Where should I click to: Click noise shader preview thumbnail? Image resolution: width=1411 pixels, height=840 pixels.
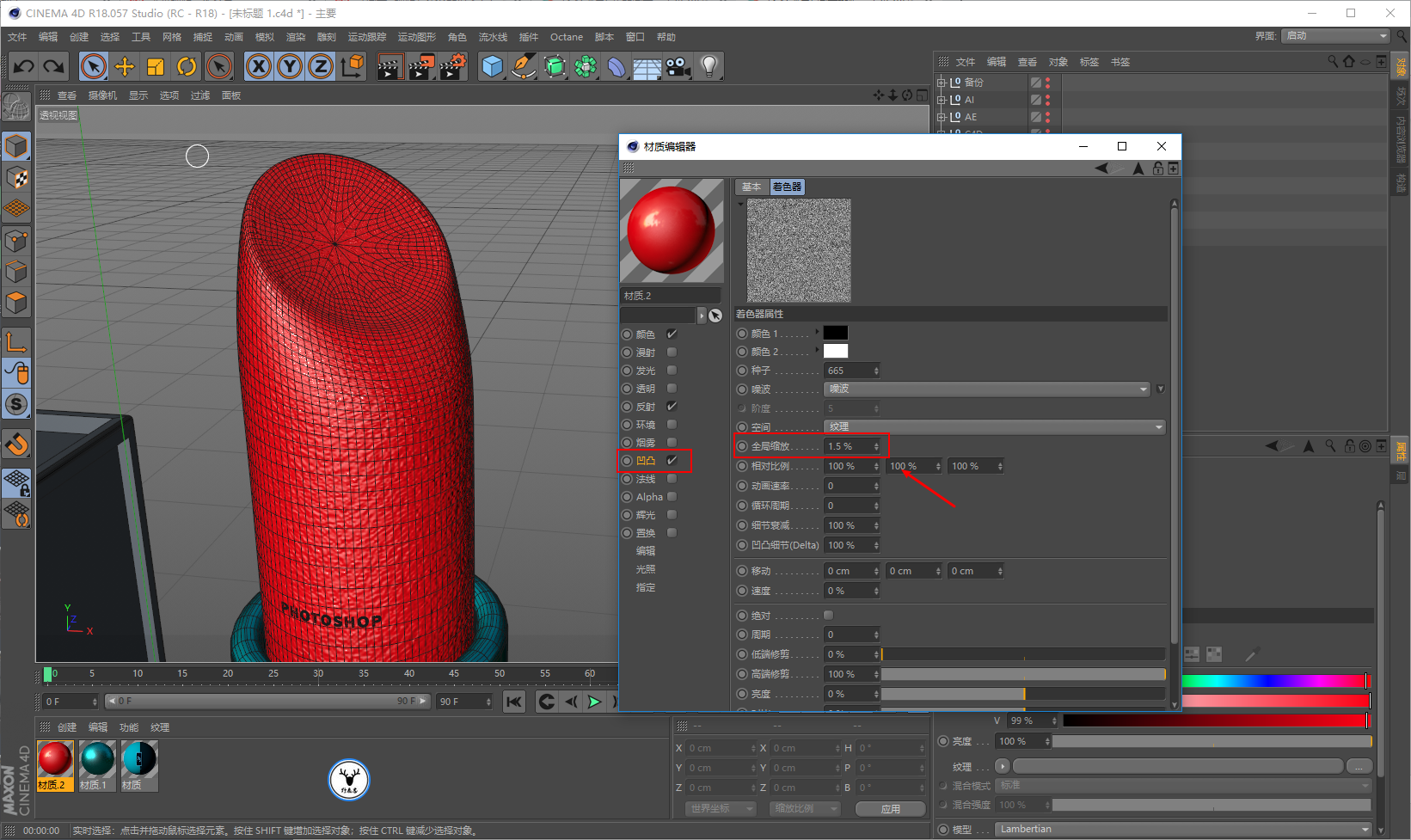pyautogui.click(x=799, y=250)
